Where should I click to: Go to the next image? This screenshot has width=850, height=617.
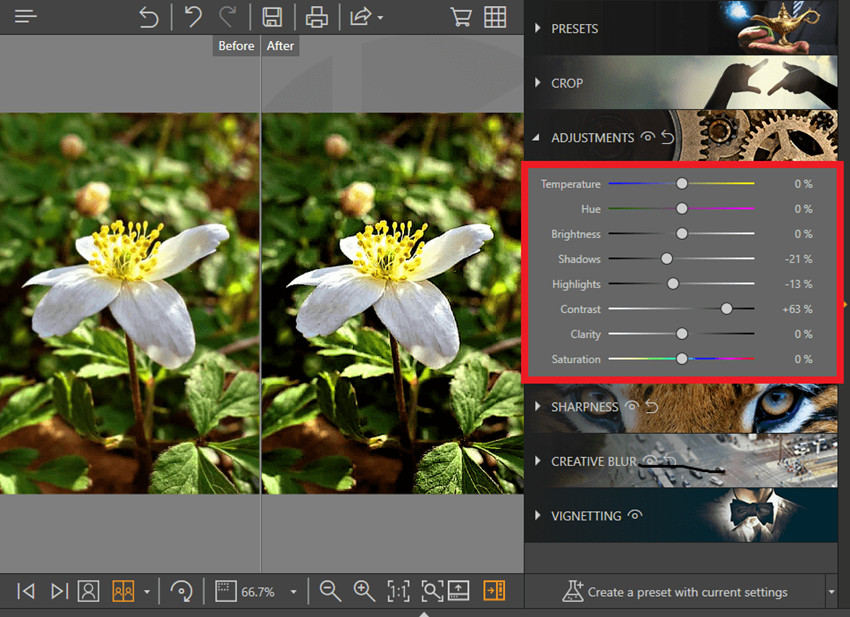59,591
